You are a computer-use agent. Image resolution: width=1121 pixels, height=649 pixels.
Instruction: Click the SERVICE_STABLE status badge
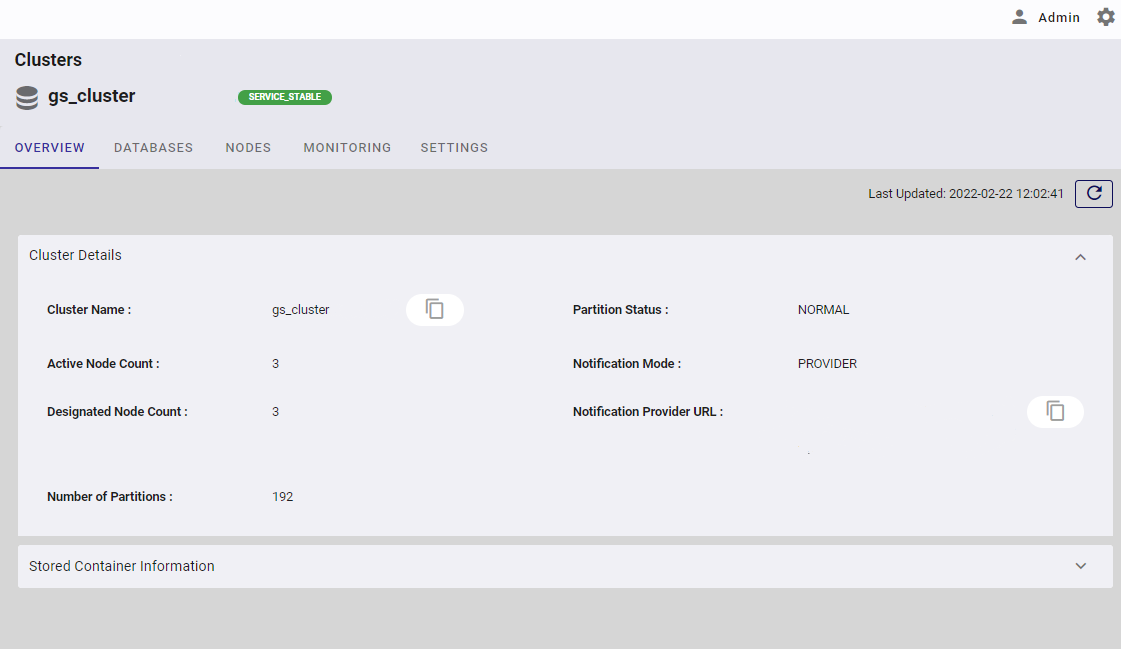point(285,97)
